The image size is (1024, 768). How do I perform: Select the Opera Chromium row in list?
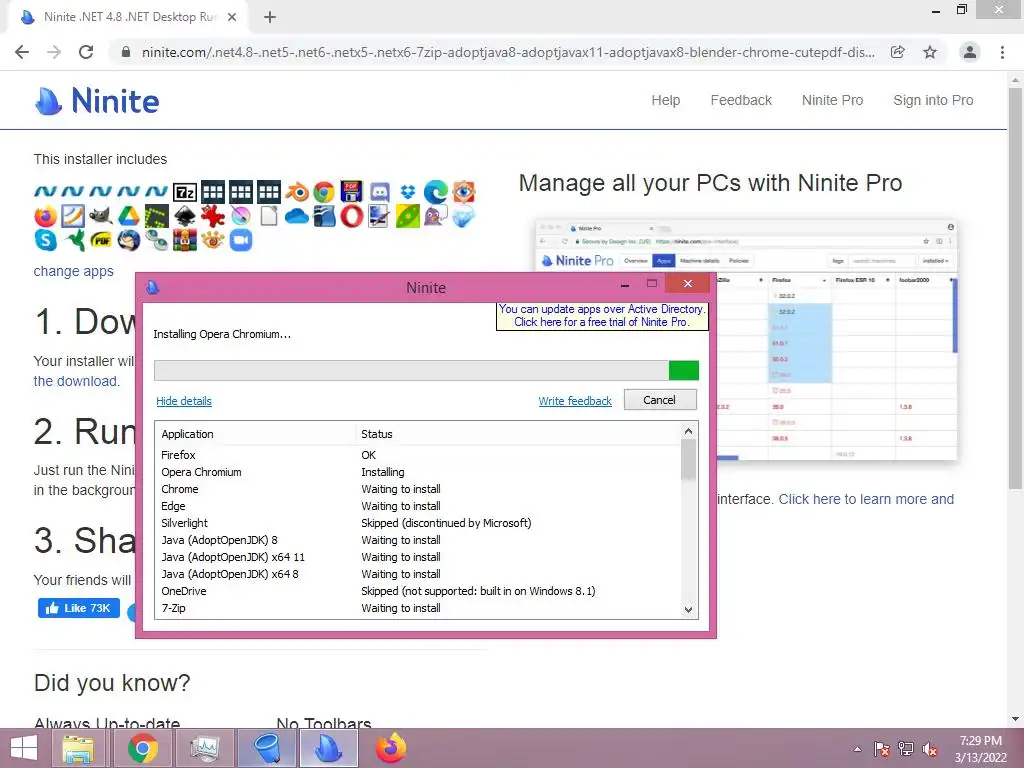coord(418,472)
